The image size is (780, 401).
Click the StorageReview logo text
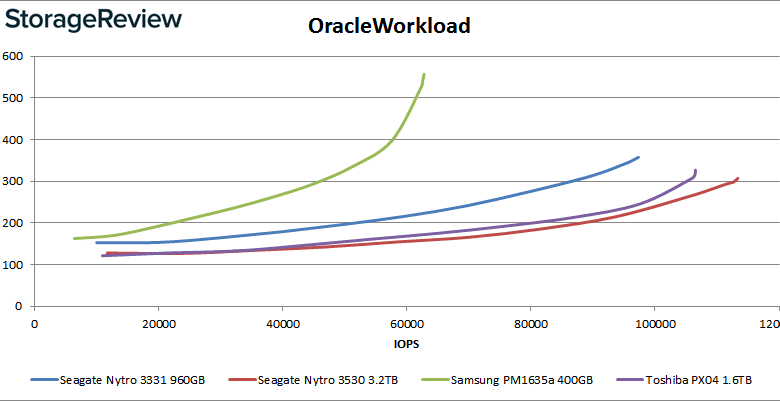click(x=93, y=20)
